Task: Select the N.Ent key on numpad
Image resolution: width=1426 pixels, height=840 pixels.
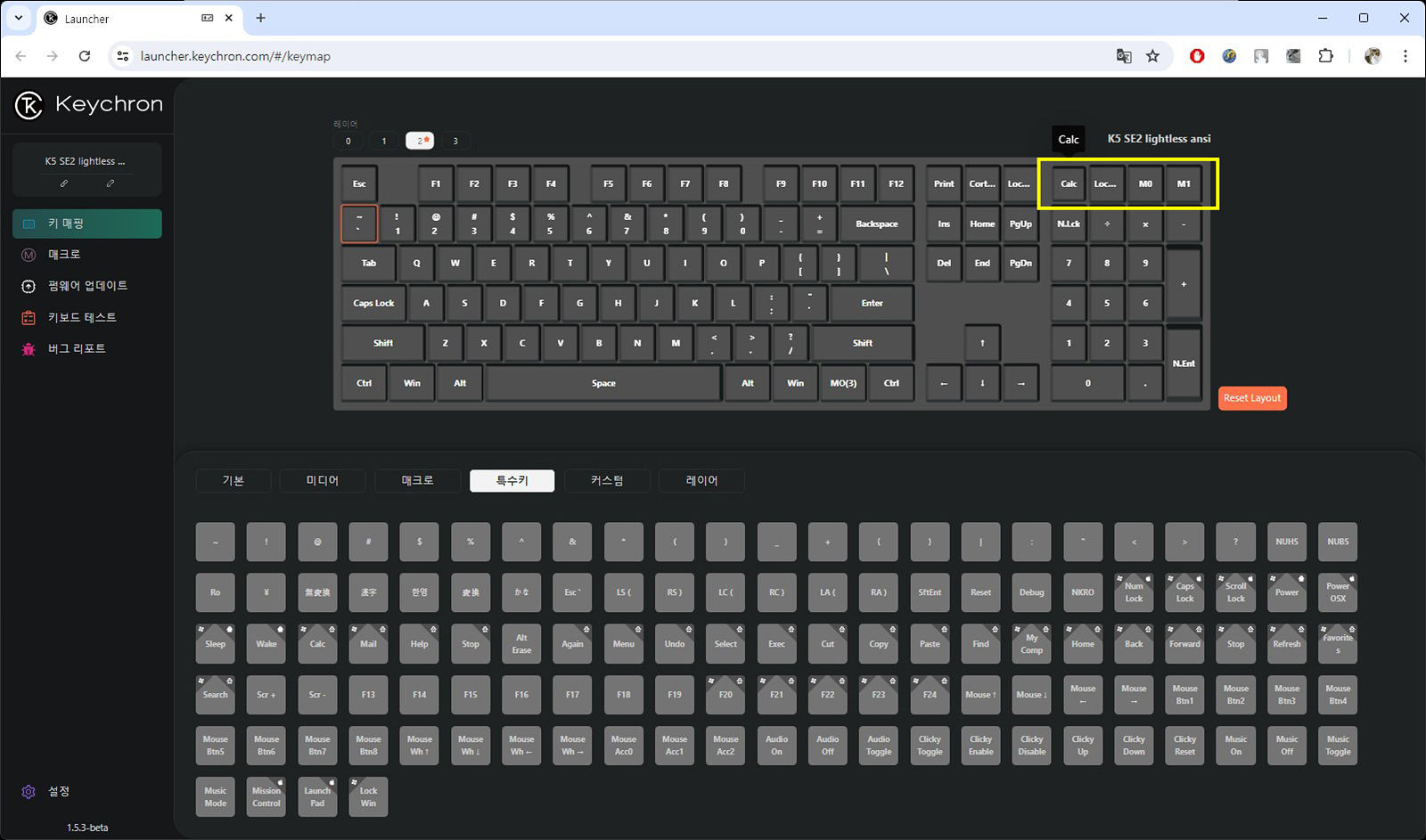Action: point(1184,363)
